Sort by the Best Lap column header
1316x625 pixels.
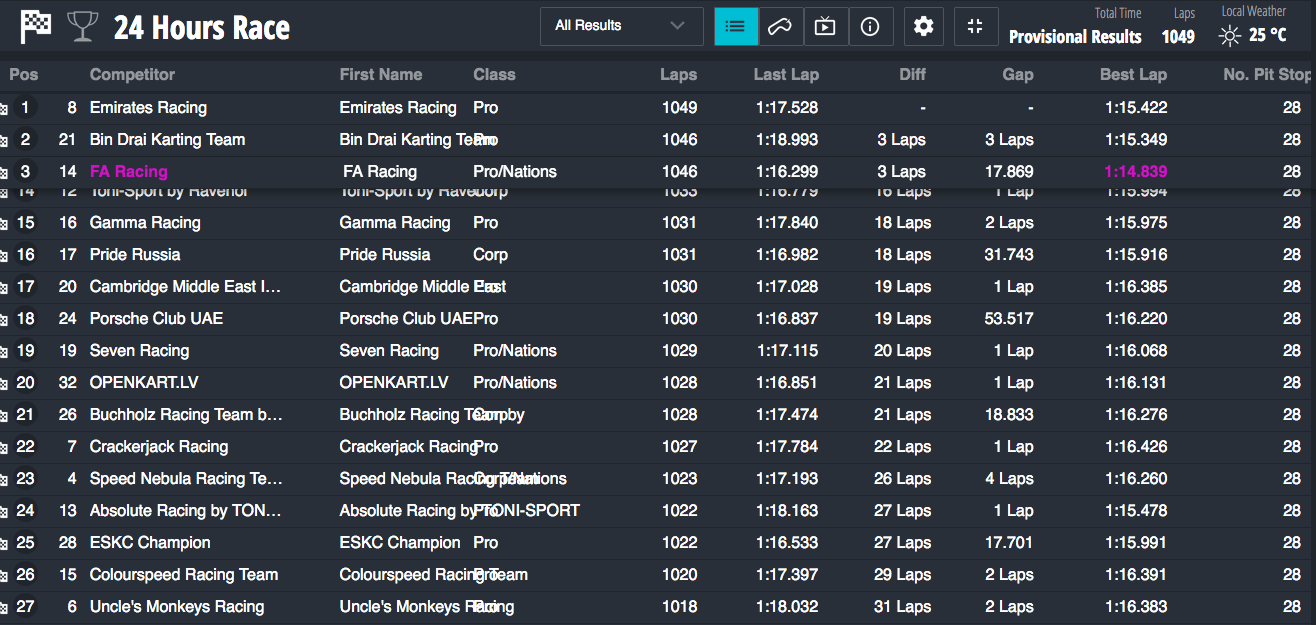coord(1135,75)
